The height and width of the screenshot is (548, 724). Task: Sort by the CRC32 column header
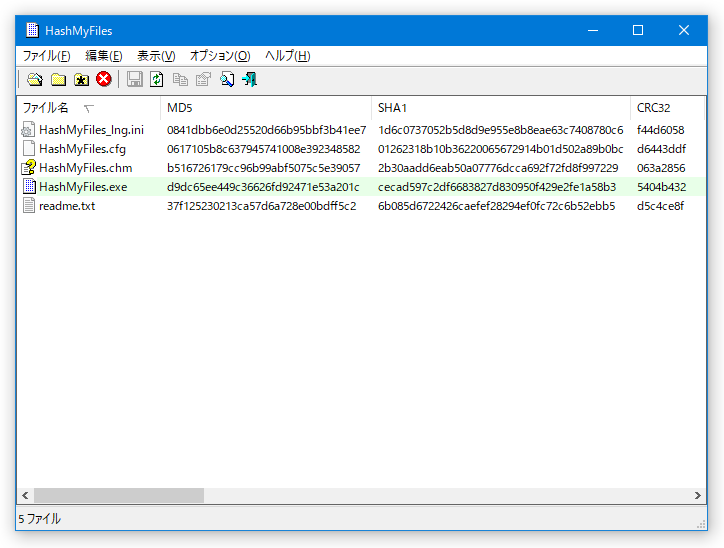[667, 108]
